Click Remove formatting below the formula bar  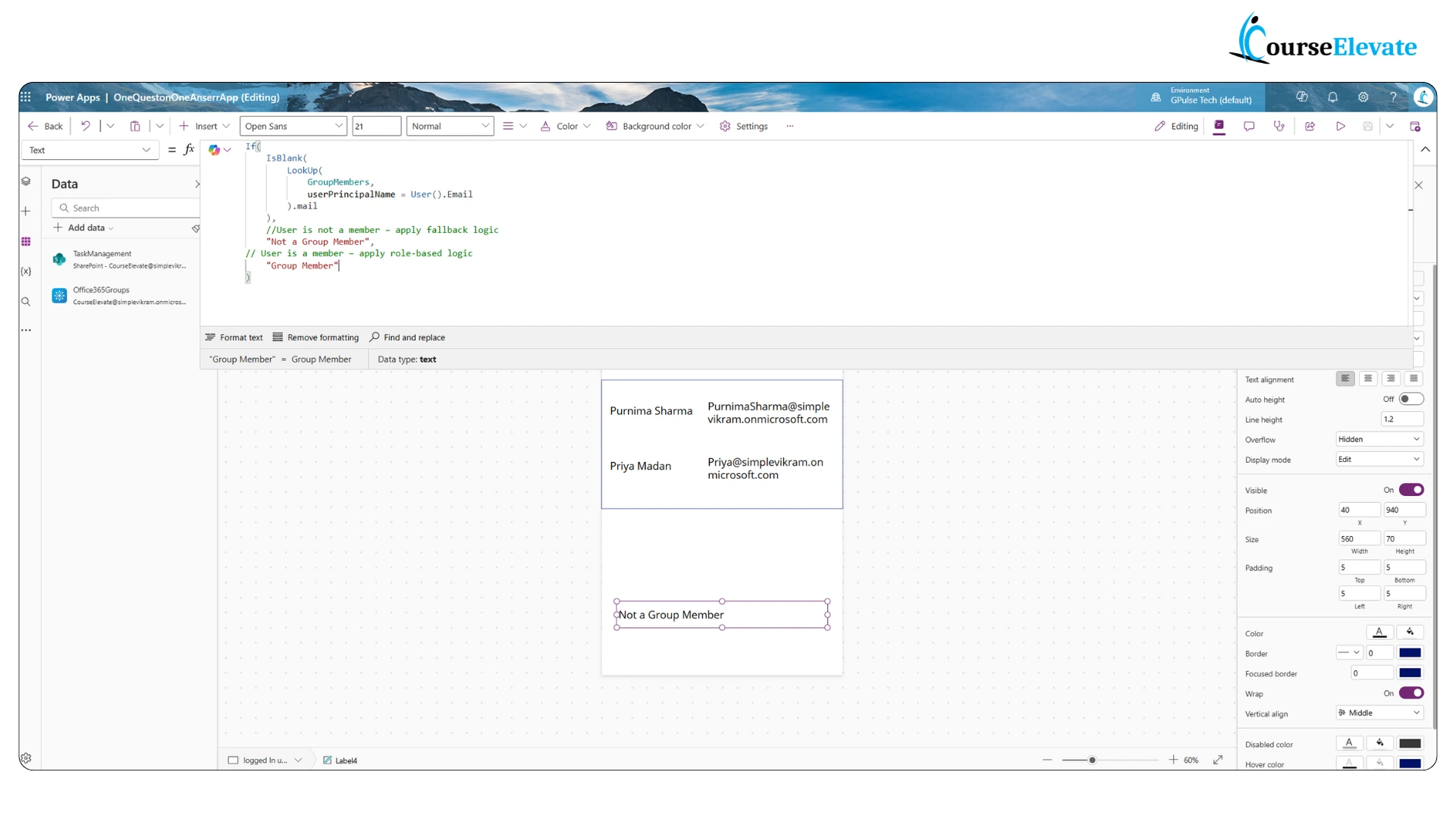coord(315,337)
